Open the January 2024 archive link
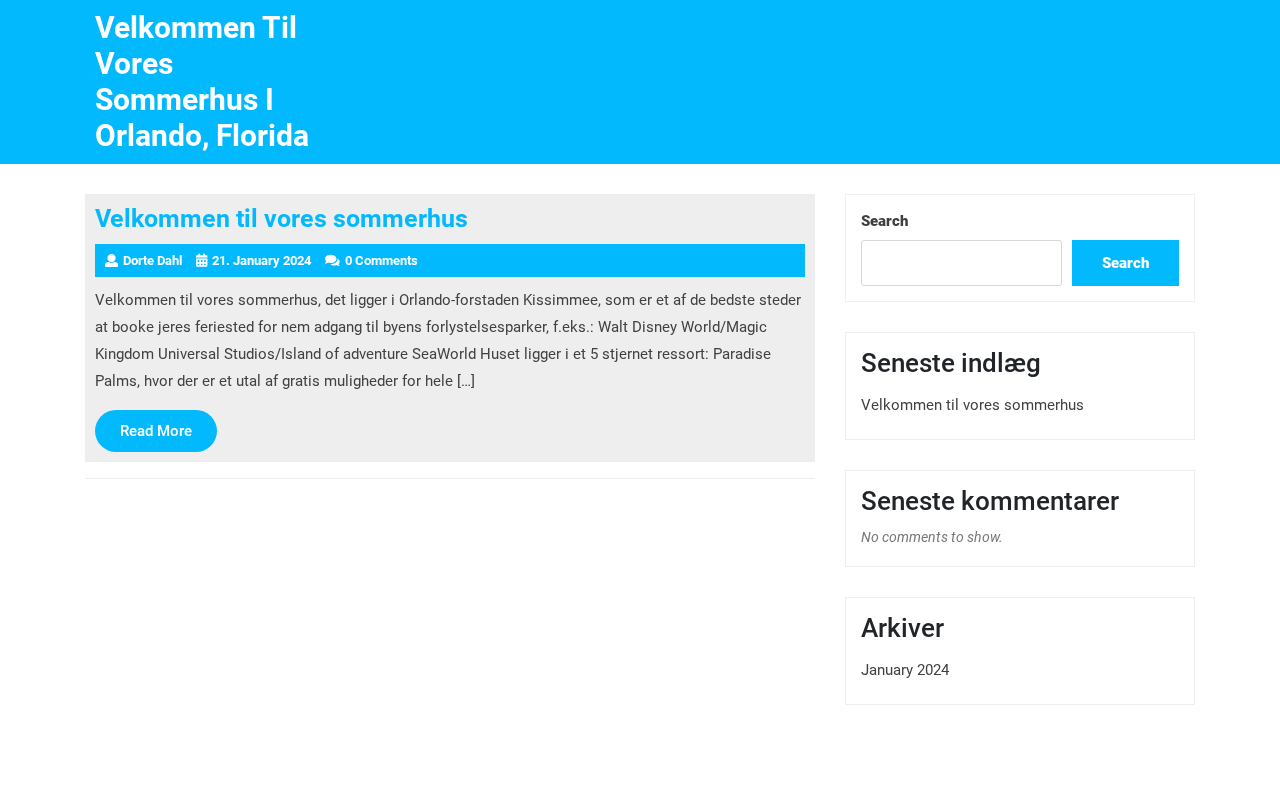Viewport: 1280px width, 800px height. click(x=905, y=670)
